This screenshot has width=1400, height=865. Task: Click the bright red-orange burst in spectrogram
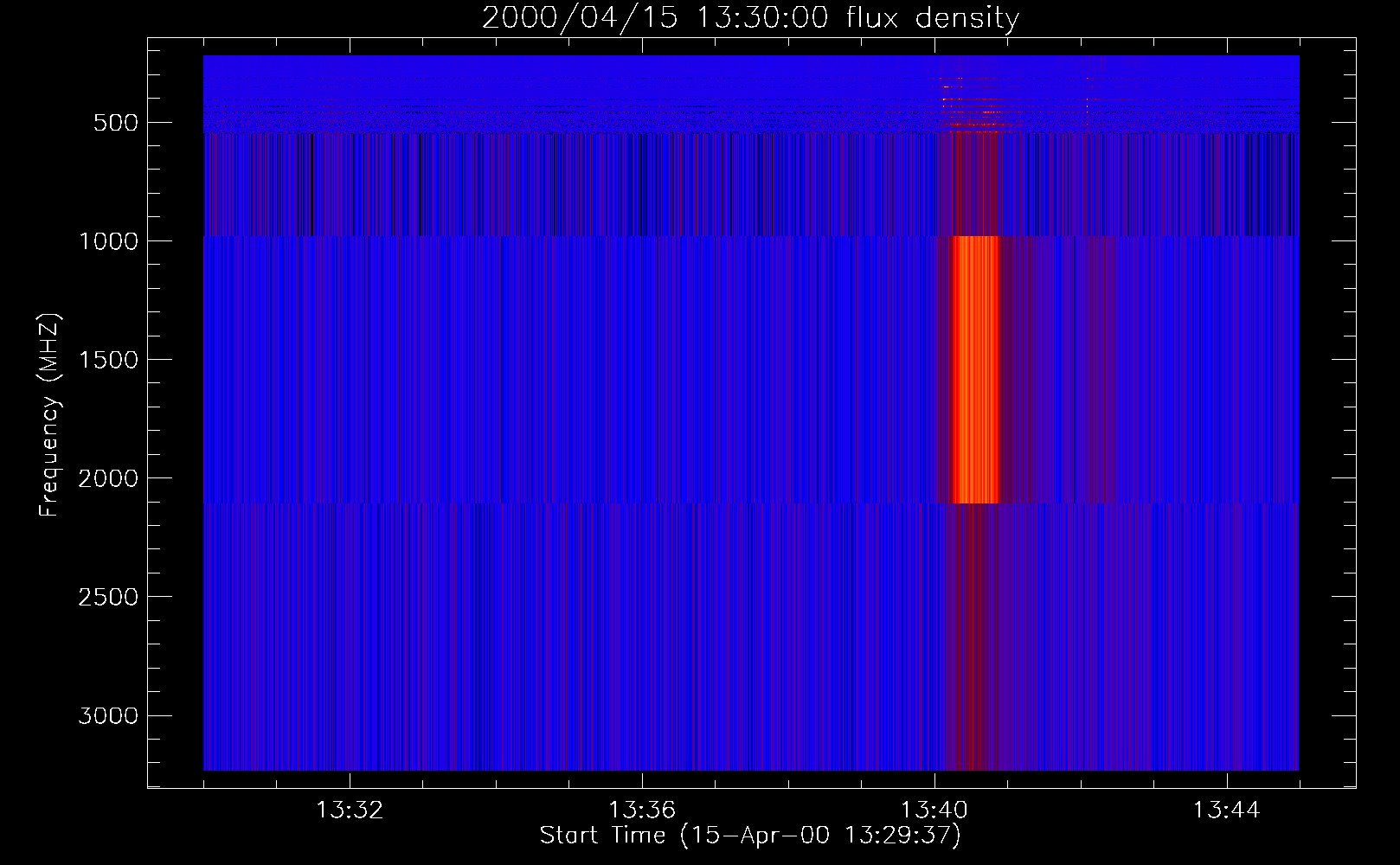(x=976, y=369)
